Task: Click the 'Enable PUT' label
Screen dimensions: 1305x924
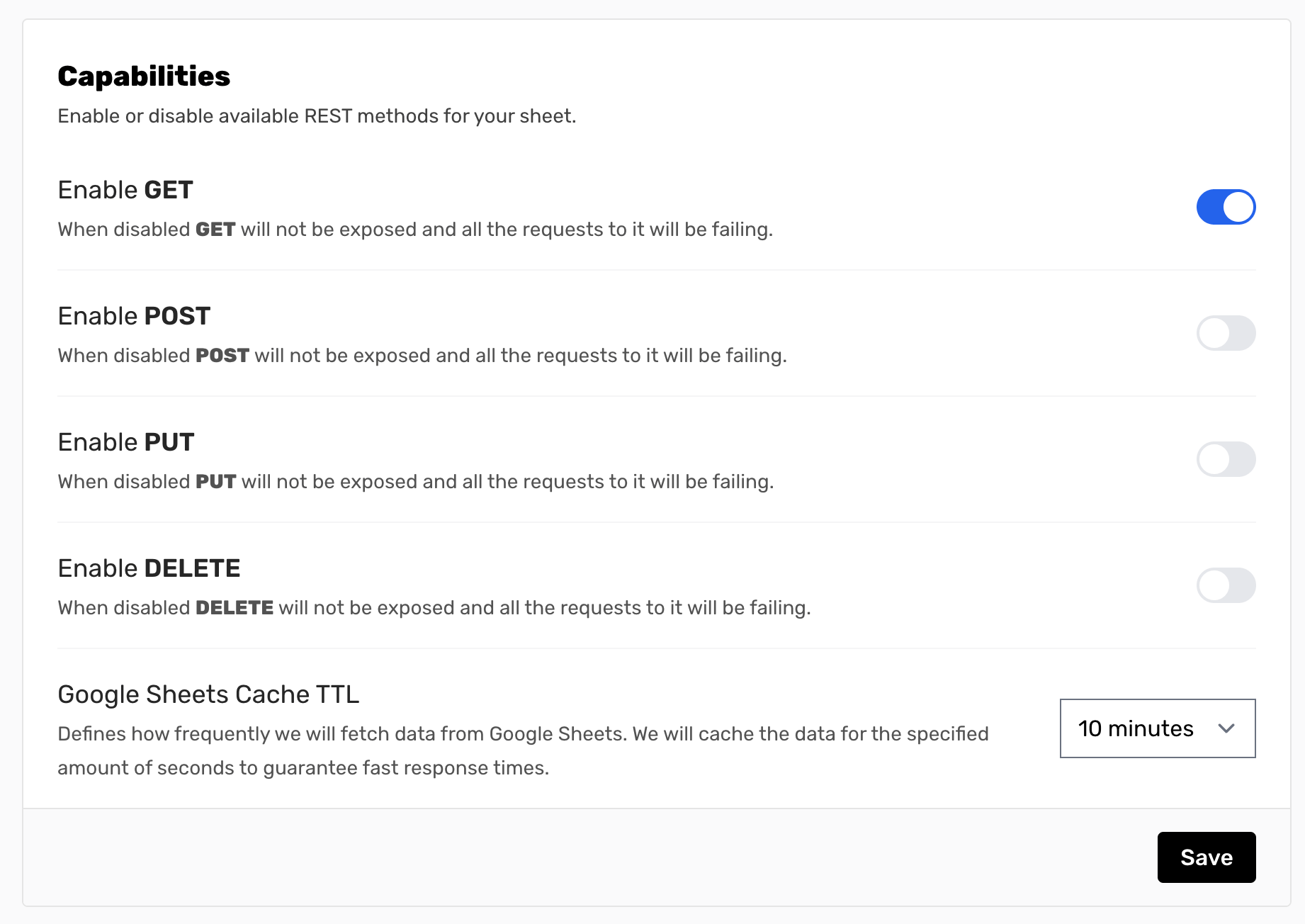Action: 126,442
